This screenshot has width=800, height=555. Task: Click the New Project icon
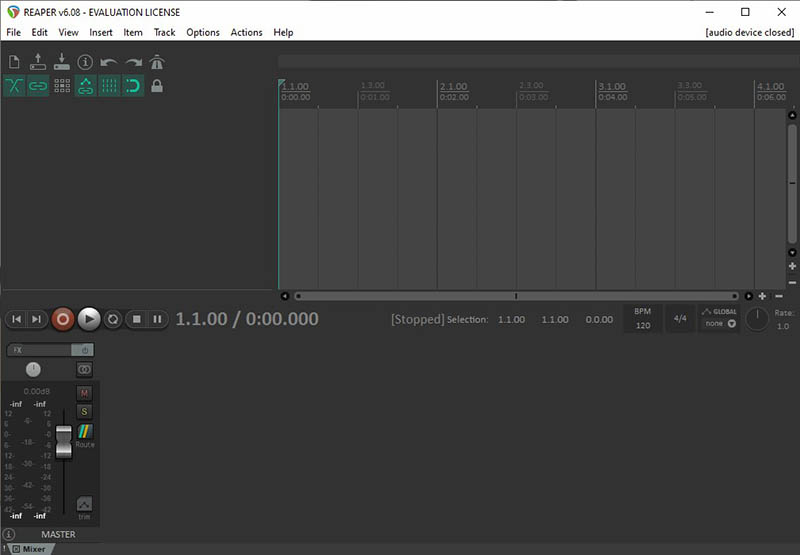coord(14,62)
